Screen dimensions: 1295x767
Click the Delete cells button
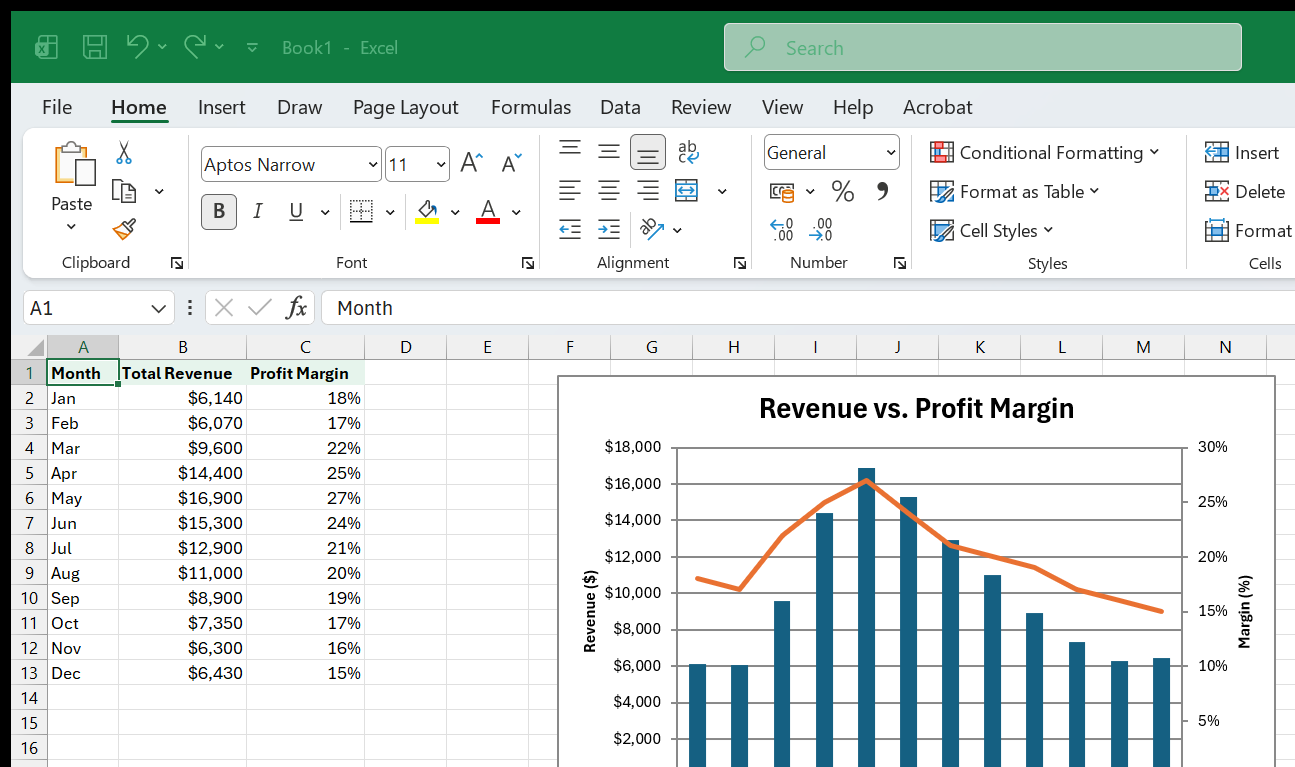(x=1245, y=191)
